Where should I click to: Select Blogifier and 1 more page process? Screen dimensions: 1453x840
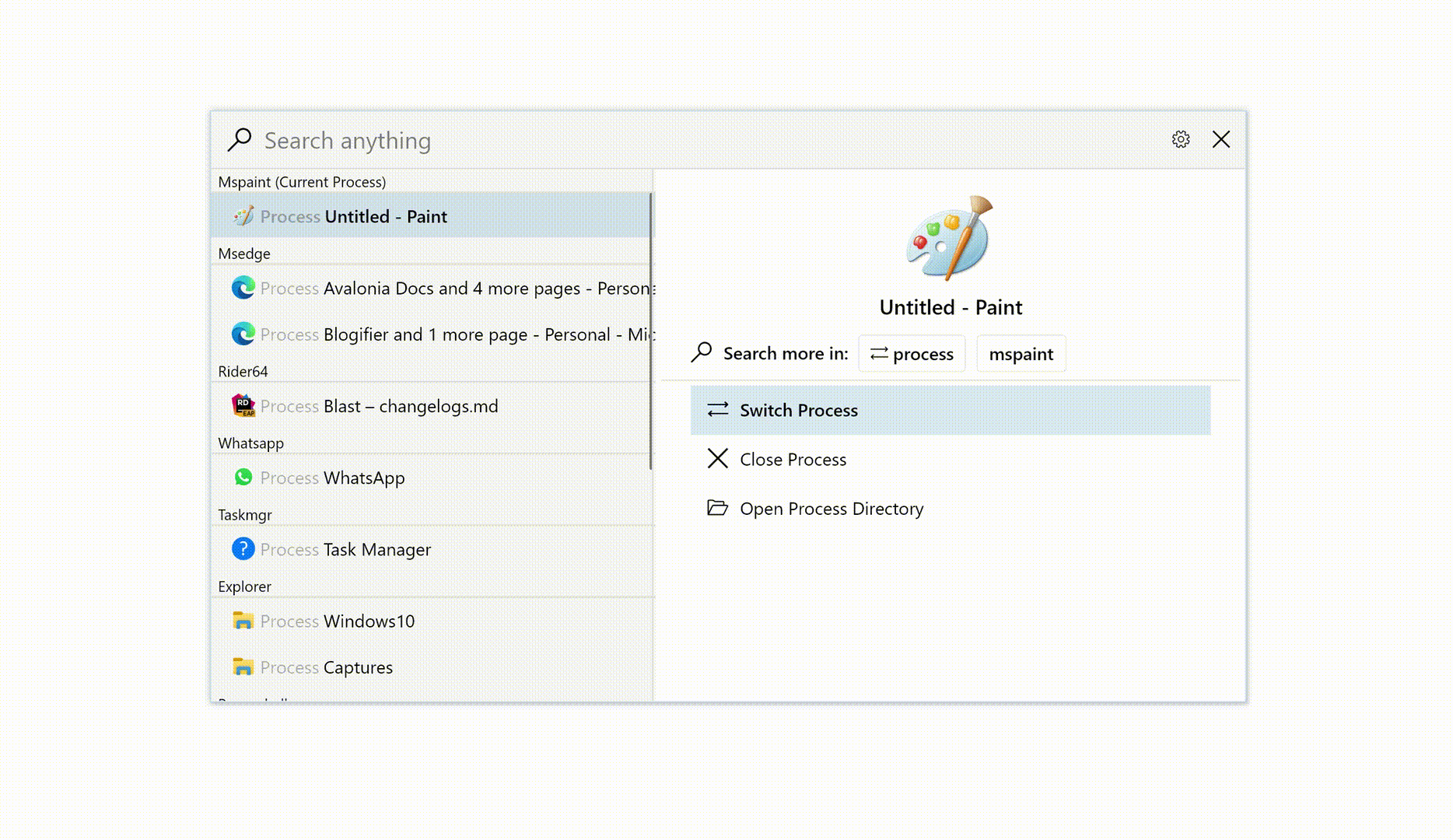(x=432, y=334)
